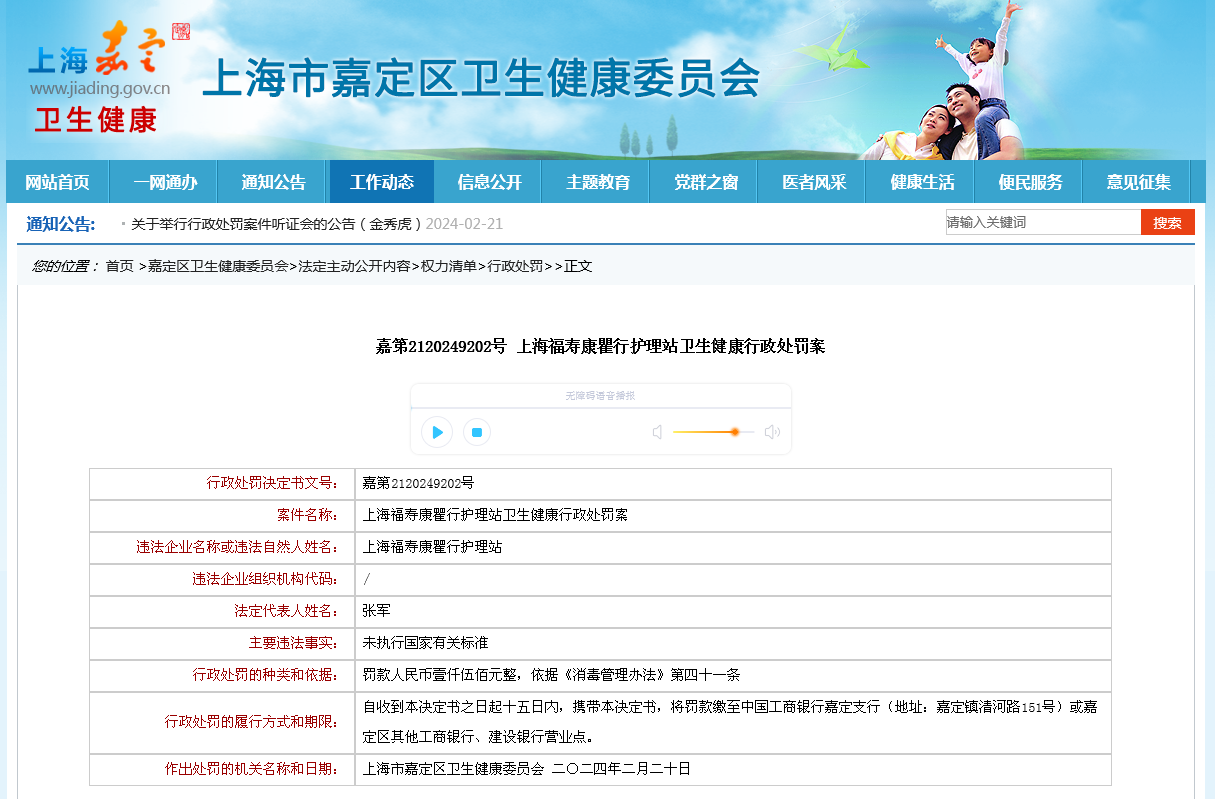Open the 信息公开 menu
The image size is (1215, 799).
pyautogui.click(x=489, y=182)
